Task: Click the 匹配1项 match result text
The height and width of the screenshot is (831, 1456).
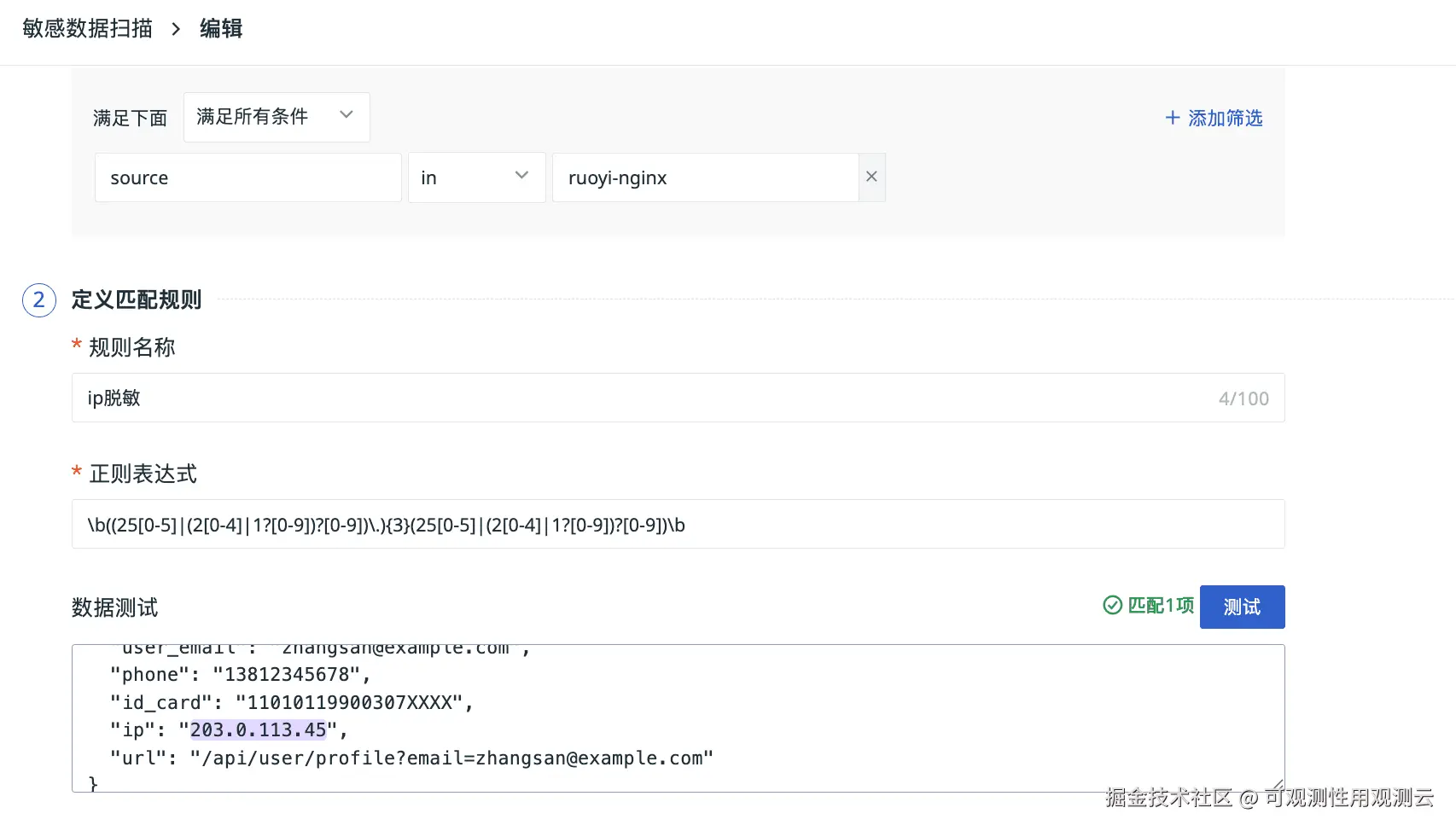Action: click(1161, 606)
